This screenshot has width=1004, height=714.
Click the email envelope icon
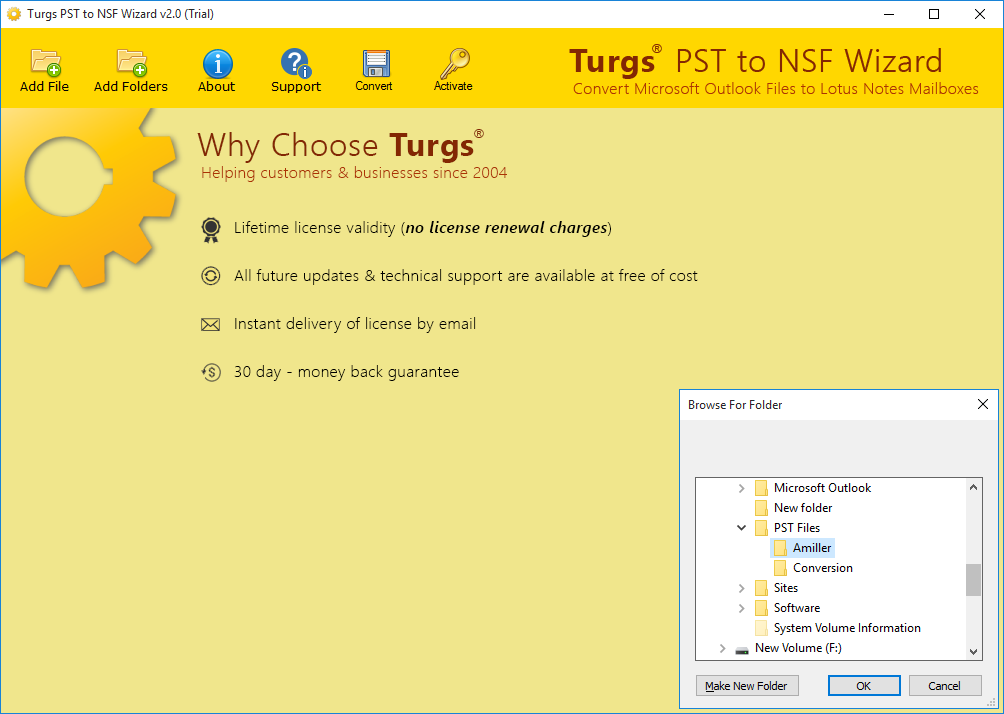point(211,325)
